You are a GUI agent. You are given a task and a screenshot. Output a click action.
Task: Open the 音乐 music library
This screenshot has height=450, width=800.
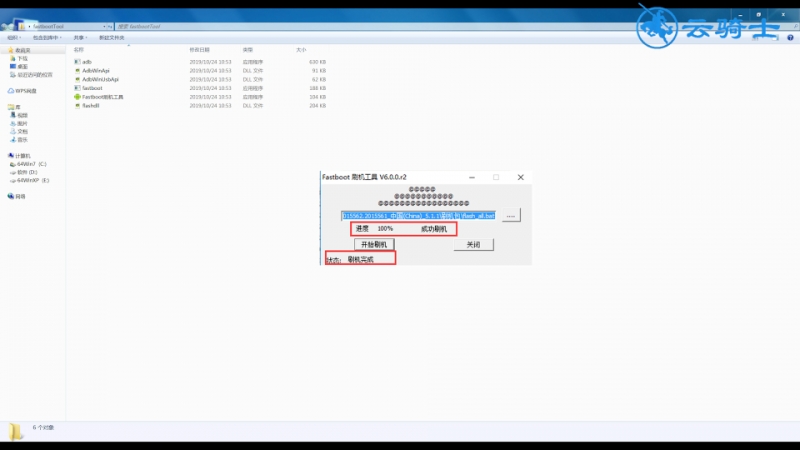(19, 140)
